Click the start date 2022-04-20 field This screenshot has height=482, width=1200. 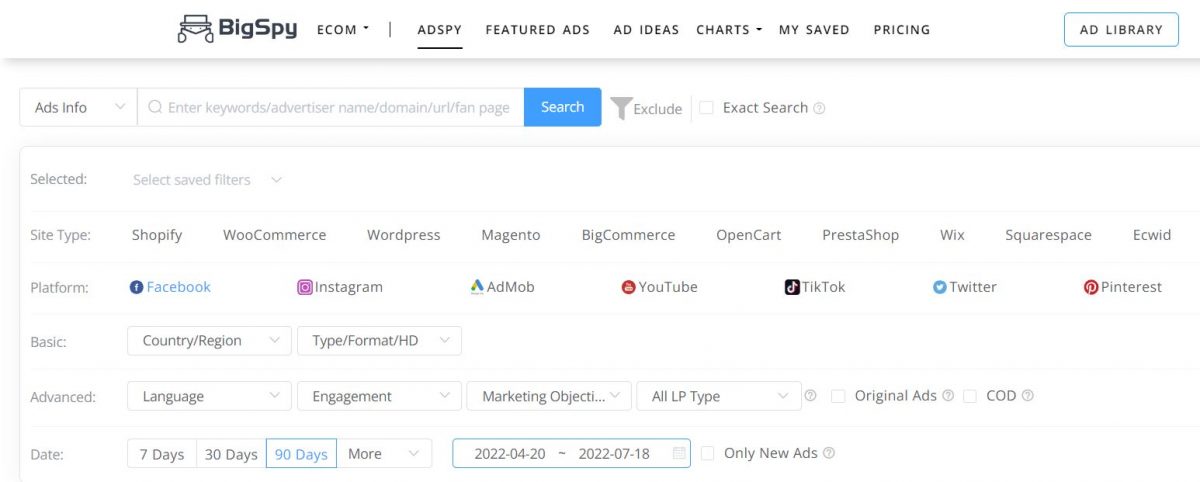tap(510, 453)
